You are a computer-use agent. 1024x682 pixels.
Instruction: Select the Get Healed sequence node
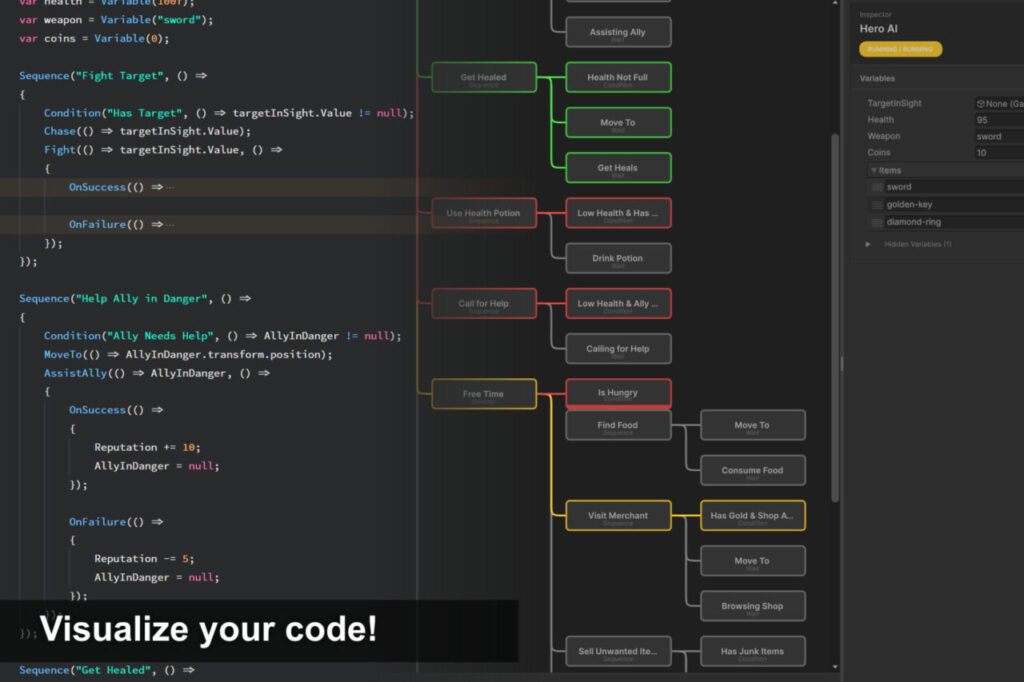pyautogui.click(x=484, y=77)
